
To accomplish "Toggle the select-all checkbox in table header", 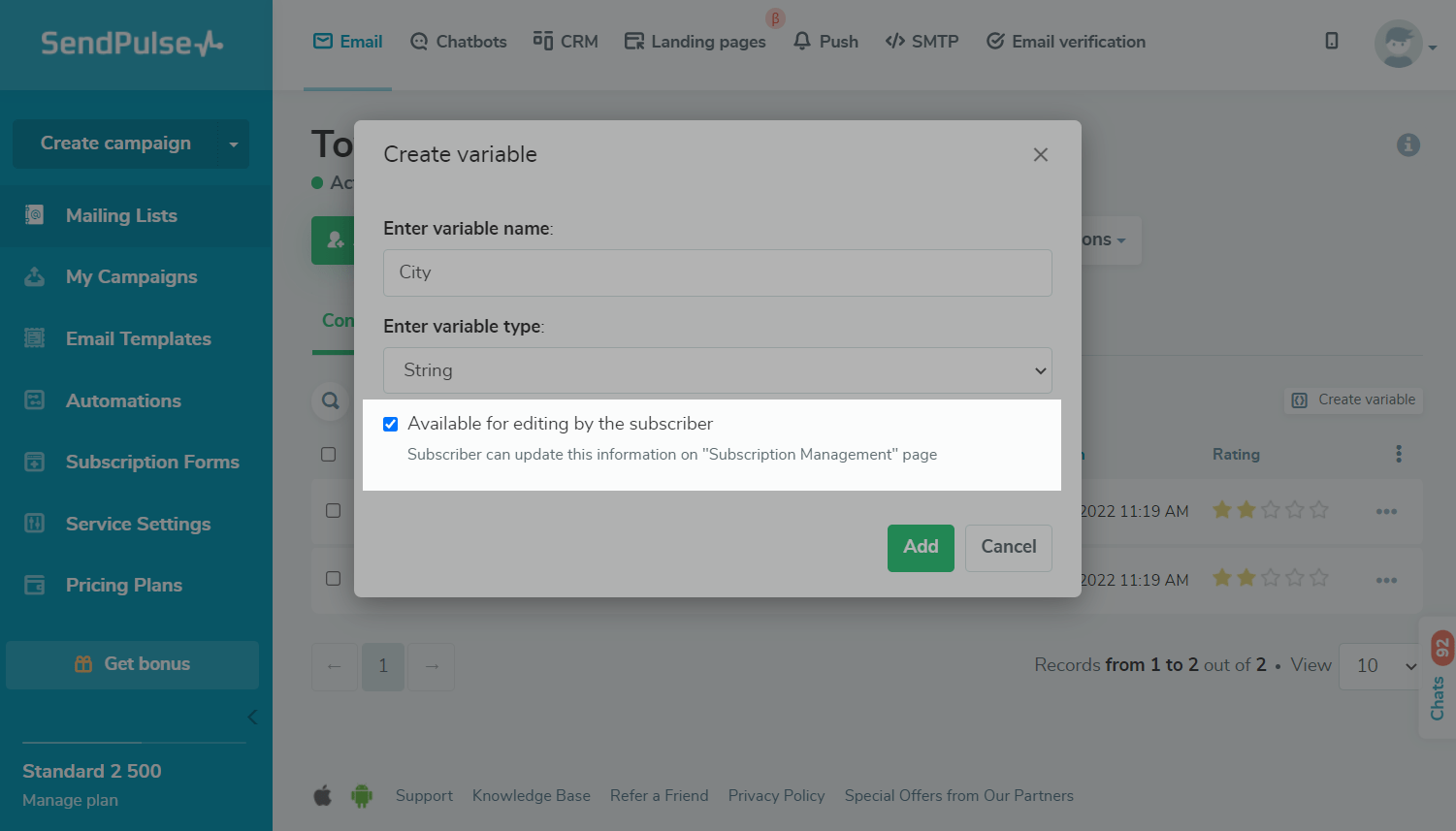I will (329, 454).
